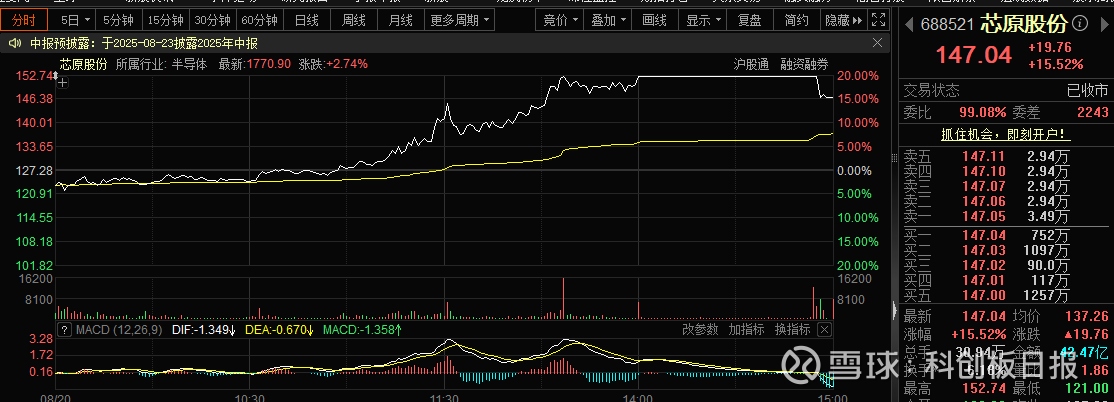This screenshot has width=1114, height=402.
Task: Toggle full-screen chart view icon
Action: click(x=878, y=20)
